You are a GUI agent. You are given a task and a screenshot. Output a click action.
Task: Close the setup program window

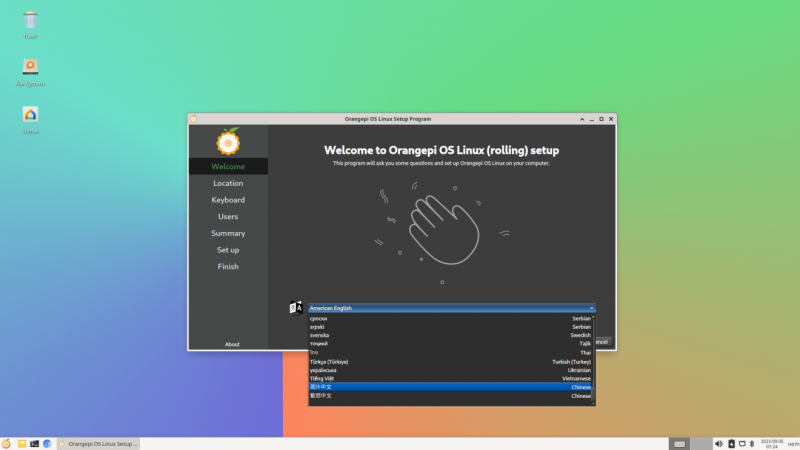(611, 119)
